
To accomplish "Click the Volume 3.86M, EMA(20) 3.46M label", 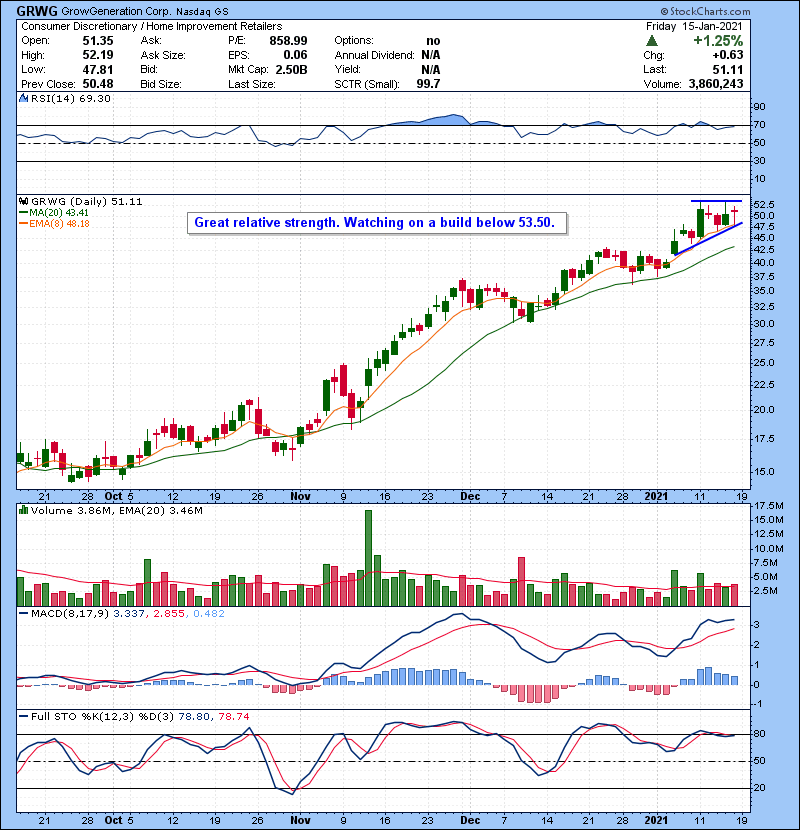I will point(116,511).
